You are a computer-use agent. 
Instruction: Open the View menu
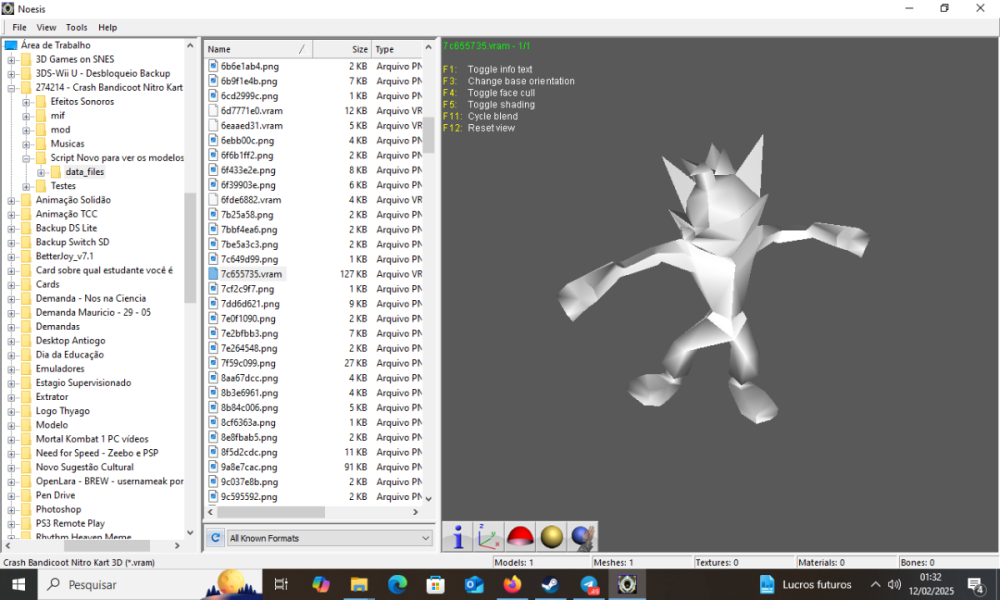coord(47,27)
